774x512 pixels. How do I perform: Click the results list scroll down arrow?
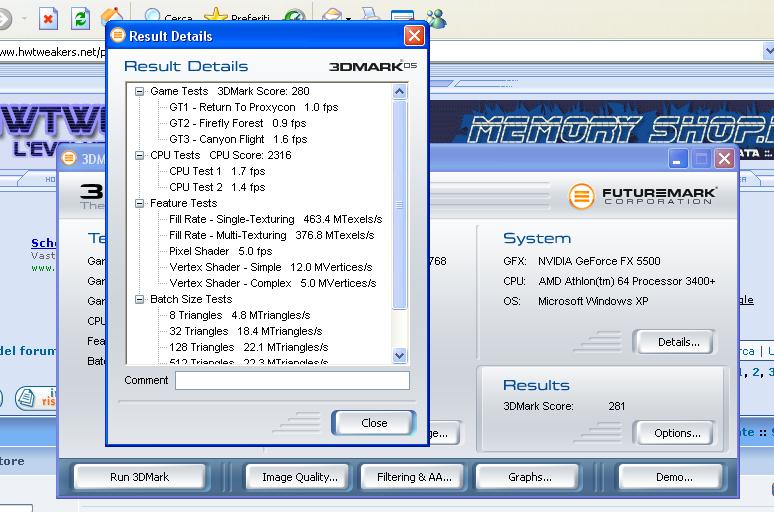coord(399,355)
